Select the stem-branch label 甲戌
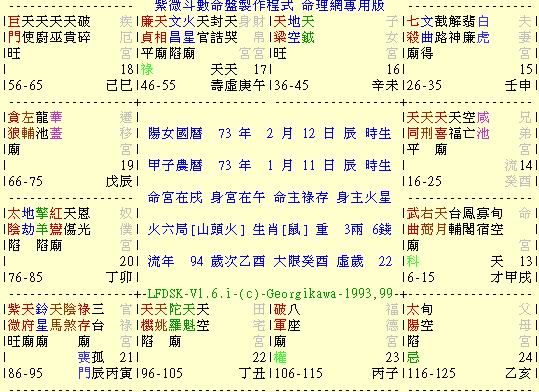The width and height of the screenshot is (539, 392). pyautogui.click(x=518, y=277)
